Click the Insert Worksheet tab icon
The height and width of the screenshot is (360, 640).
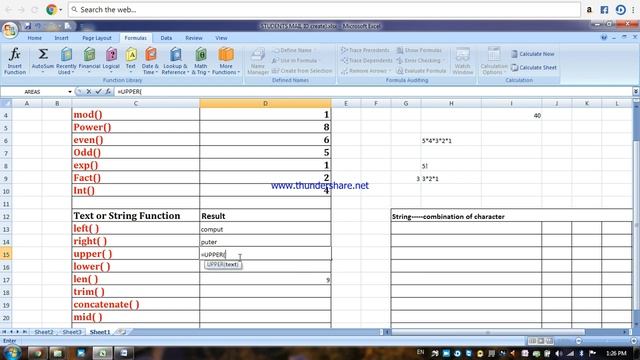pyautogui.click(x=122, y=332)
